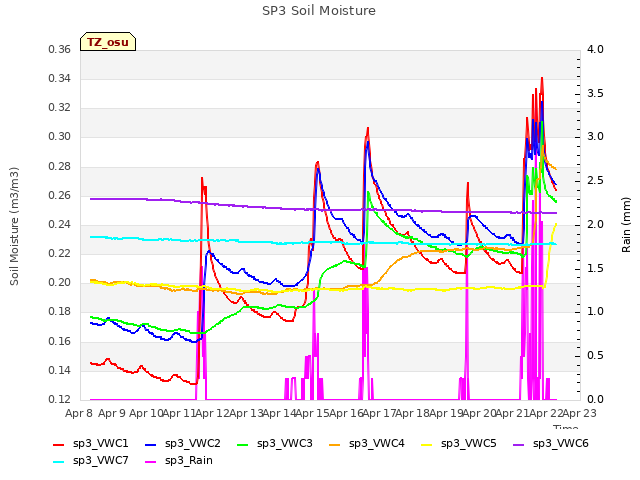640x480 pixels.
Task: Click the 4.0 right rain axis value
Action: click(595, 50)
